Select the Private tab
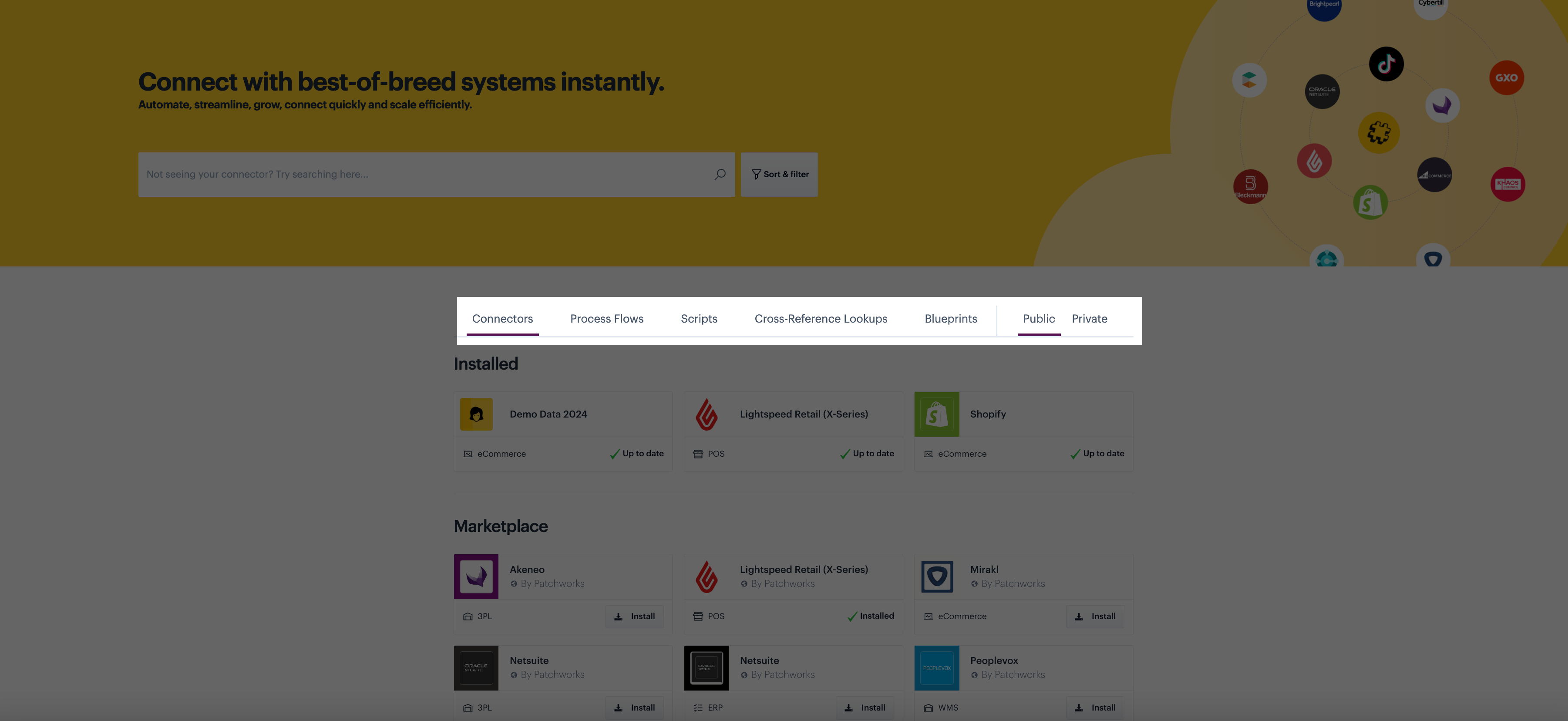 click(x=1089, y=318)
